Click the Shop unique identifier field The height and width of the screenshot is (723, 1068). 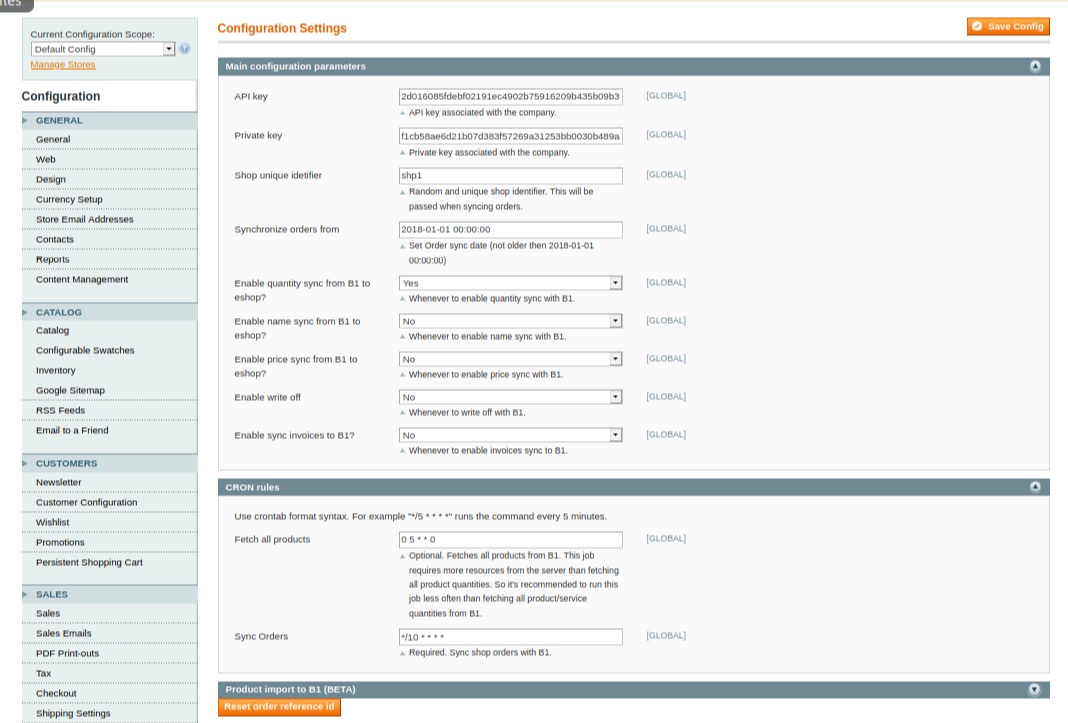click(511, 175)
